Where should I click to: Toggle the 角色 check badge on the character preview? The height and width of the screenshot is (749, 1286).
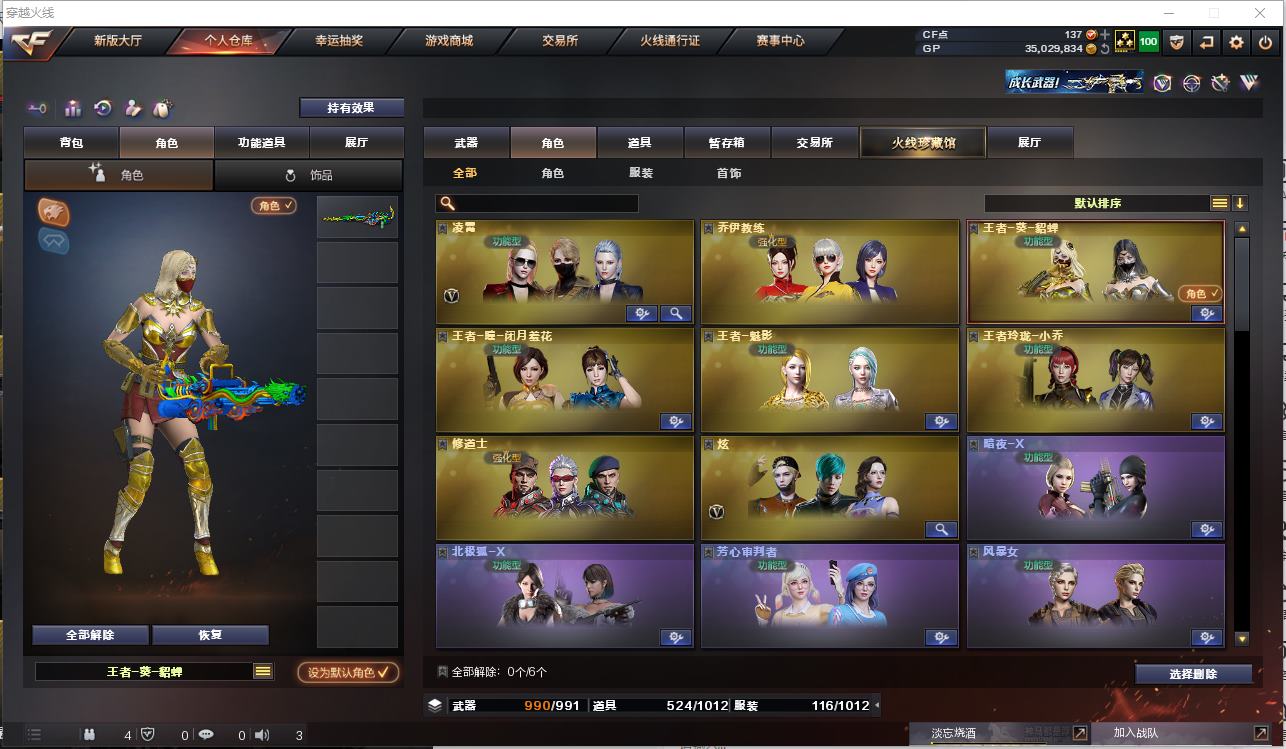click(x=274, y=206)
